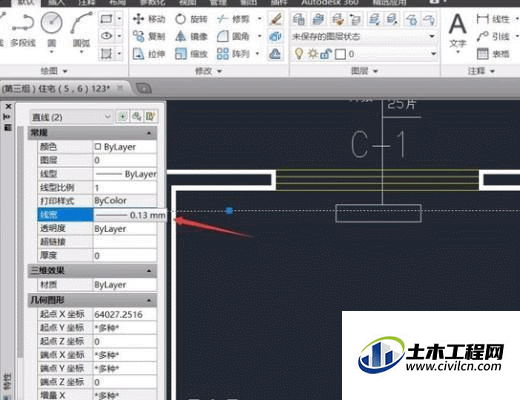Click the layer color swatch next to 0
Image resolution: width=520 pixels, height=400 pixels.
coord(340,54)
